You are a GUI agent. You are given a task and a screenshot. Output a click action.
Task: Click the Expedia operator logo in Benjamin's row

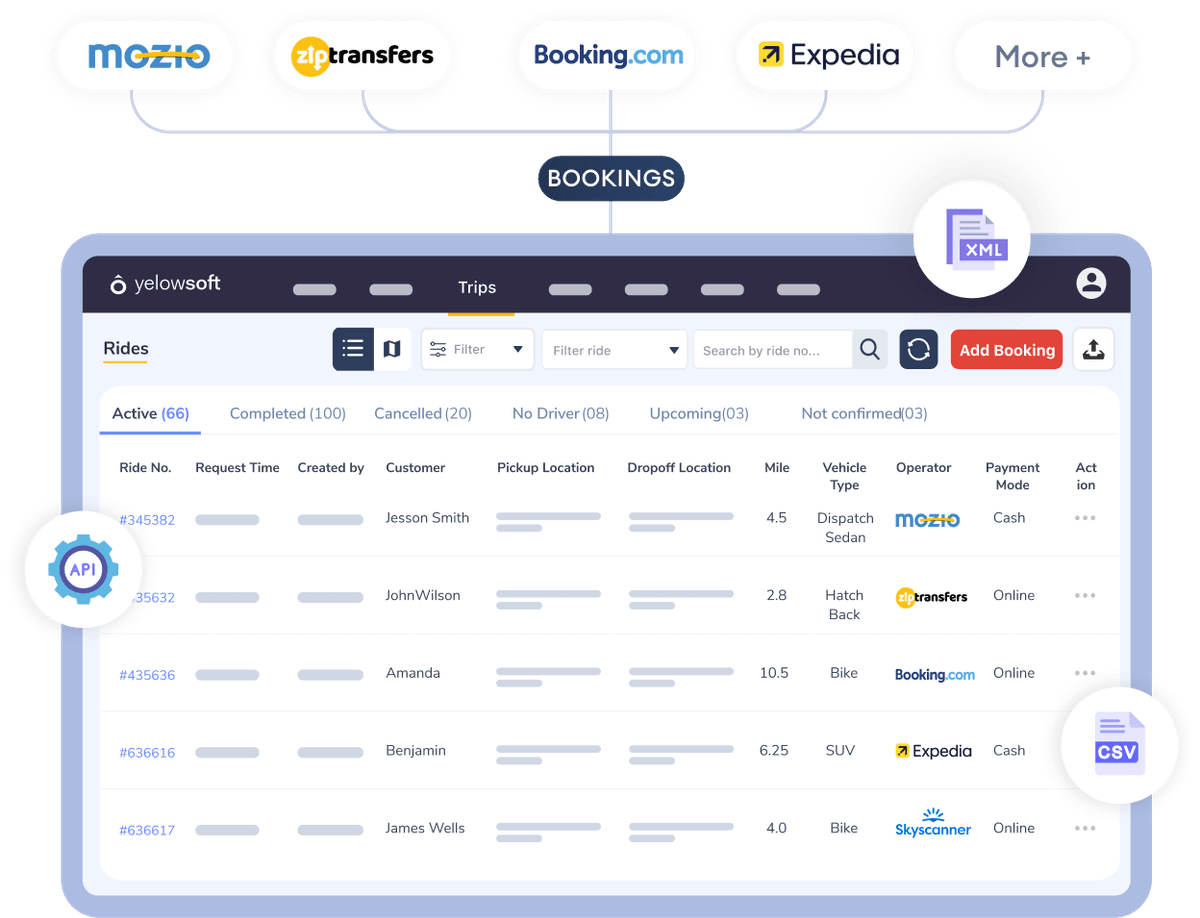click(x=933, y=750)
